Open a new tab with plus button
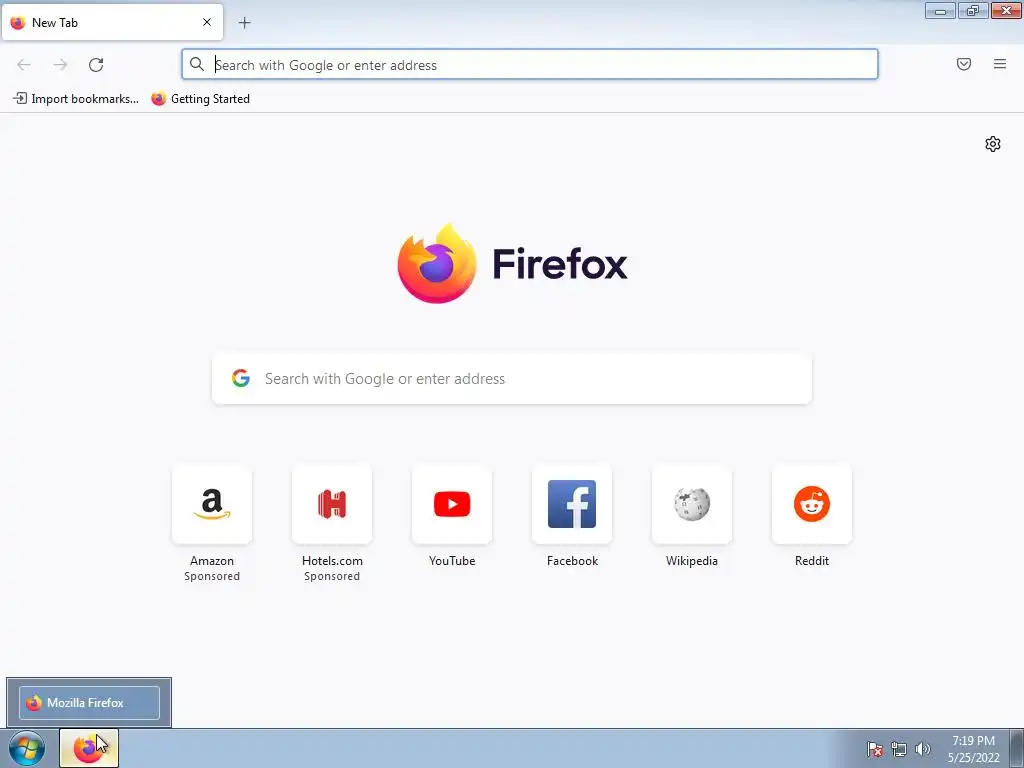The height and width of the screenshot is (768, 1024). point(244,23)
